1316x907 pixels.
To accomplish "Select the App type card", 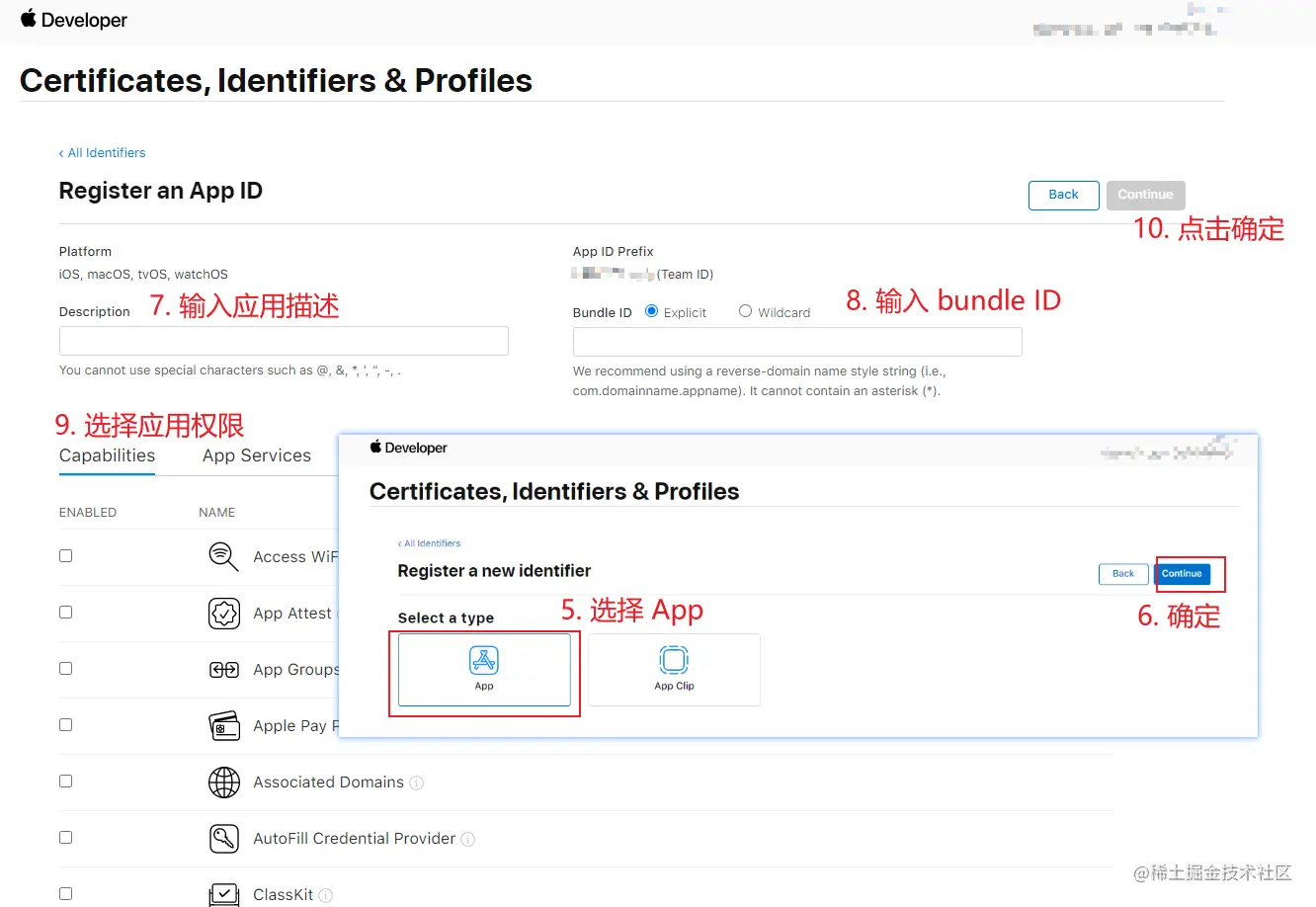I will coord(484,670).
